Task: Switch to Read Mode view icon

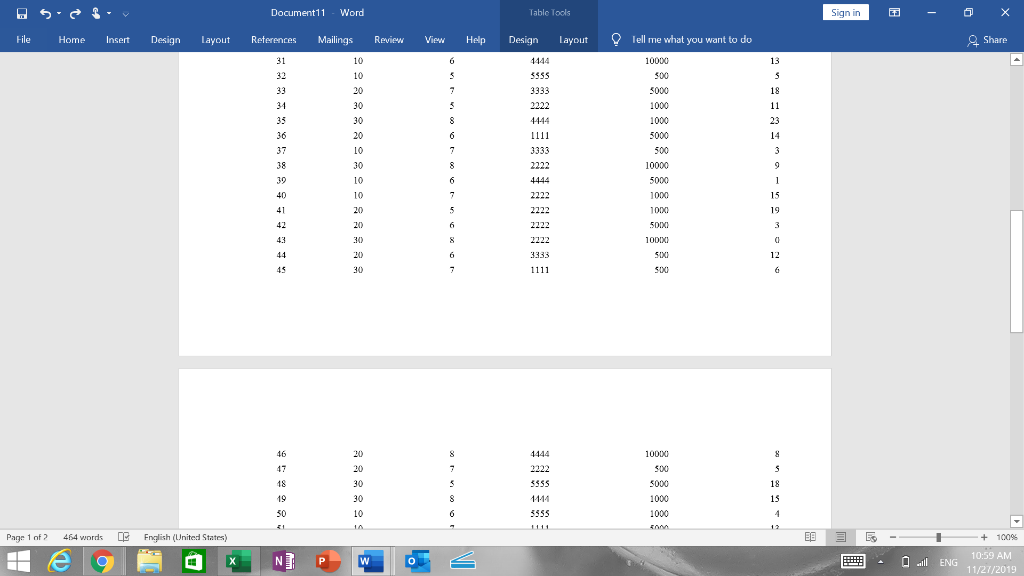Action: [810, 537]
